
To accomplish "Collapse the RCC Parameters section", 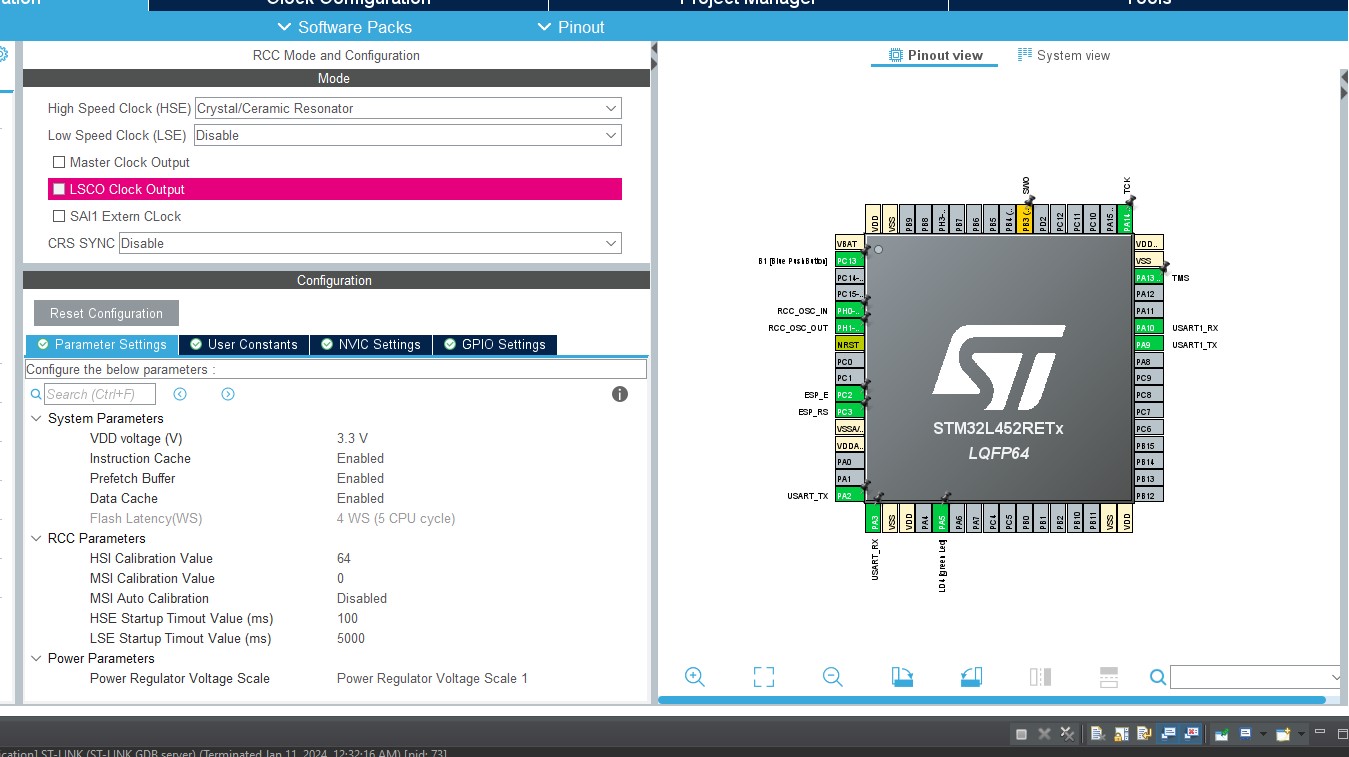I will [36, 538].
